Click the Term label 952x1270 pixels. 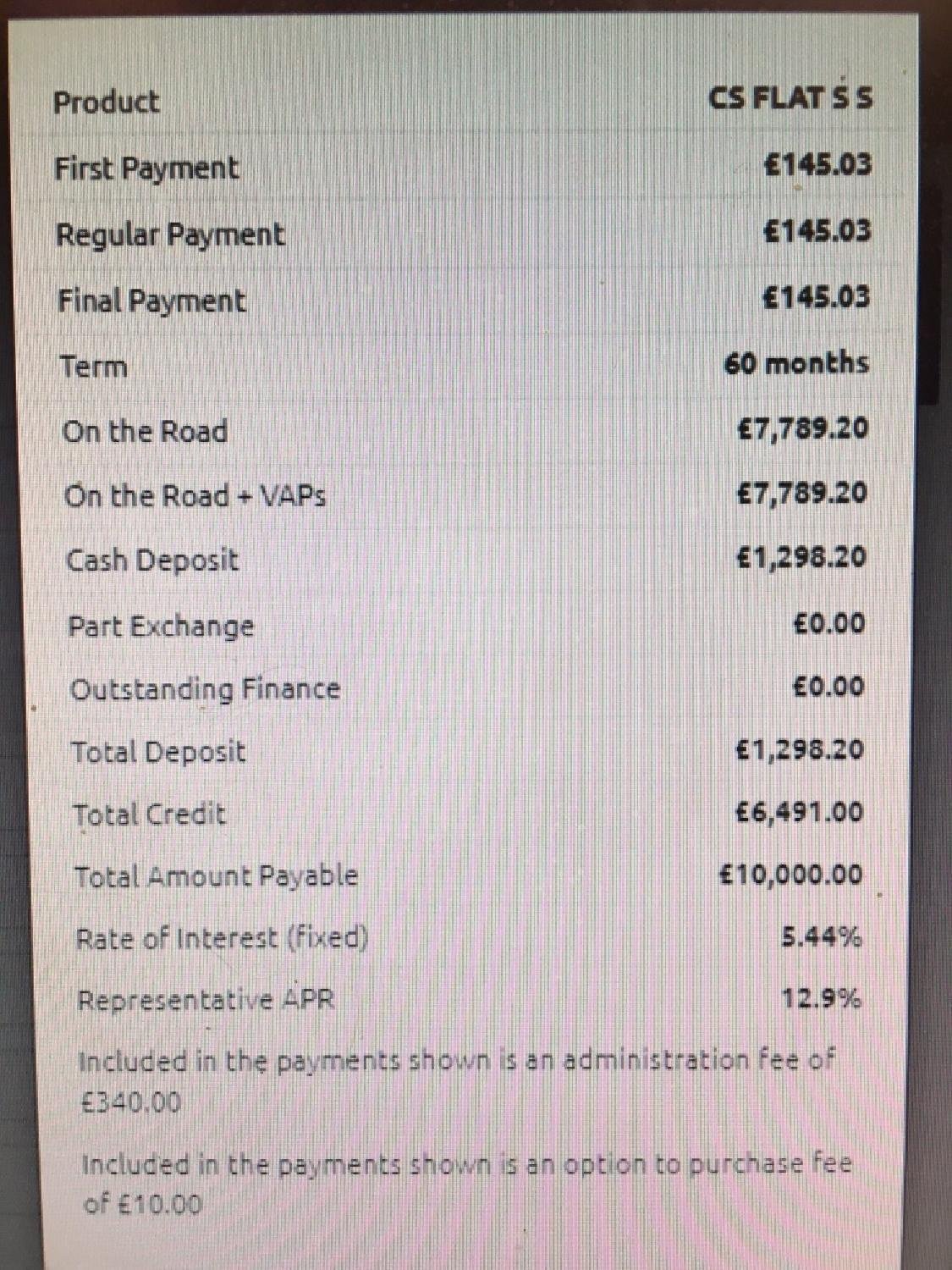click(94, 367)
